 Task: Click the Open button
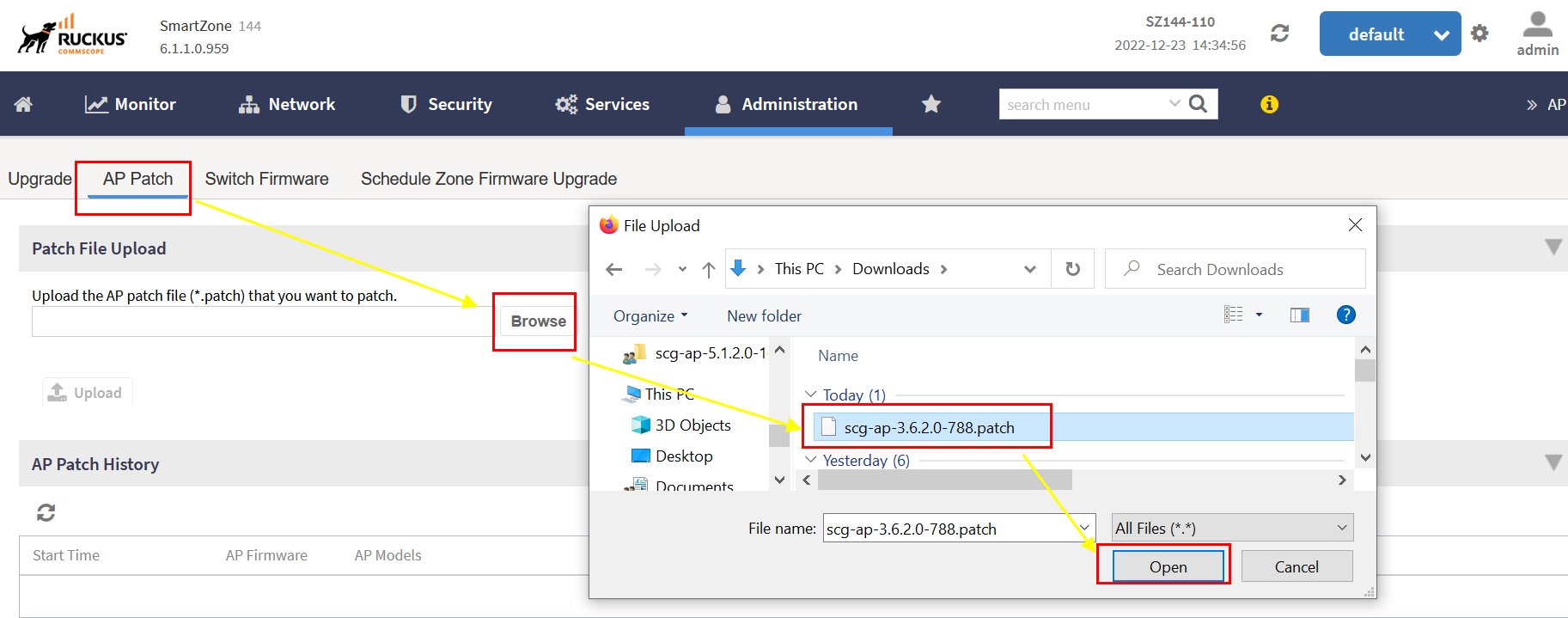pyautogui.click(x=1168, y=566)
